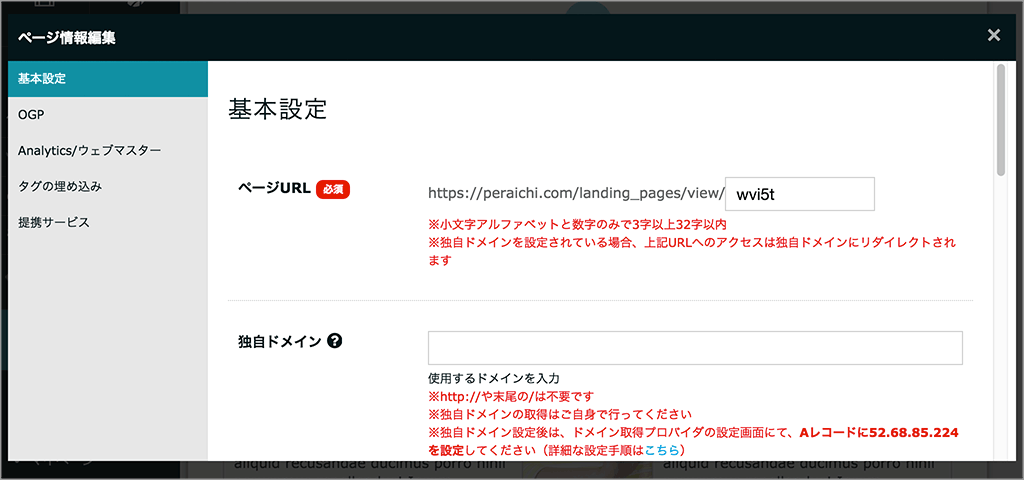The image size is (1024, 480).
Task: Click the help icon beside 独自ドメイン
Action: [x=336, y=340]
